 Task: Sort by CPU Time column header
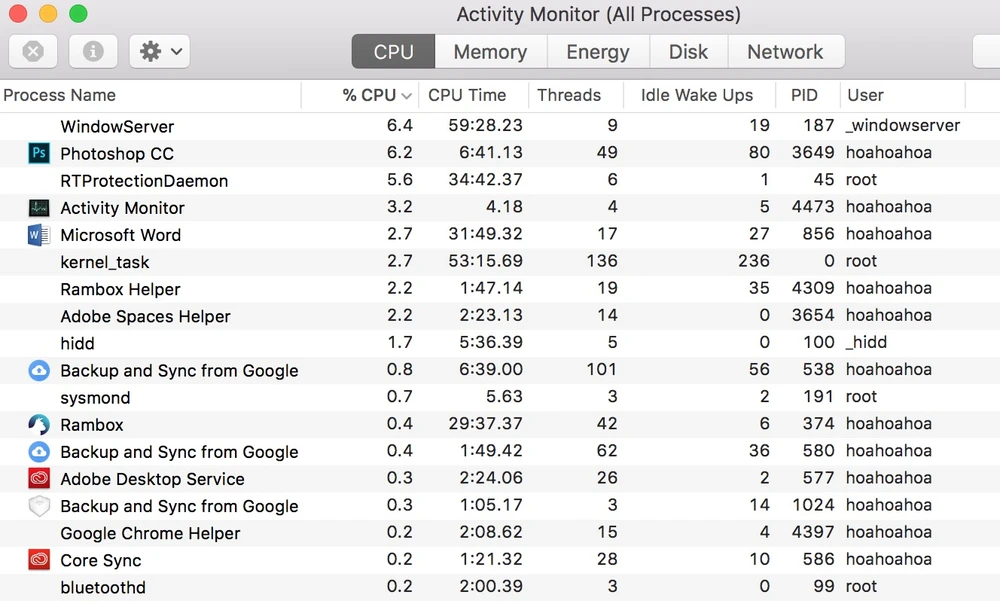467,96
